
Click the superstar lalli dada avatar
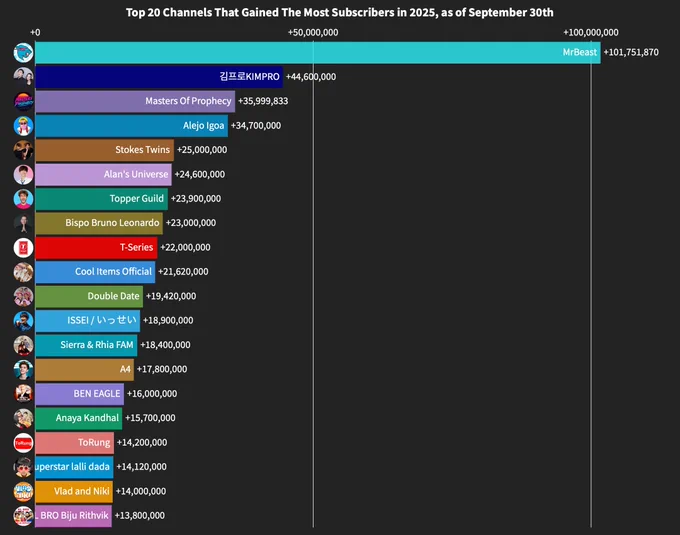pyautogui.click(x=23, y=467)
